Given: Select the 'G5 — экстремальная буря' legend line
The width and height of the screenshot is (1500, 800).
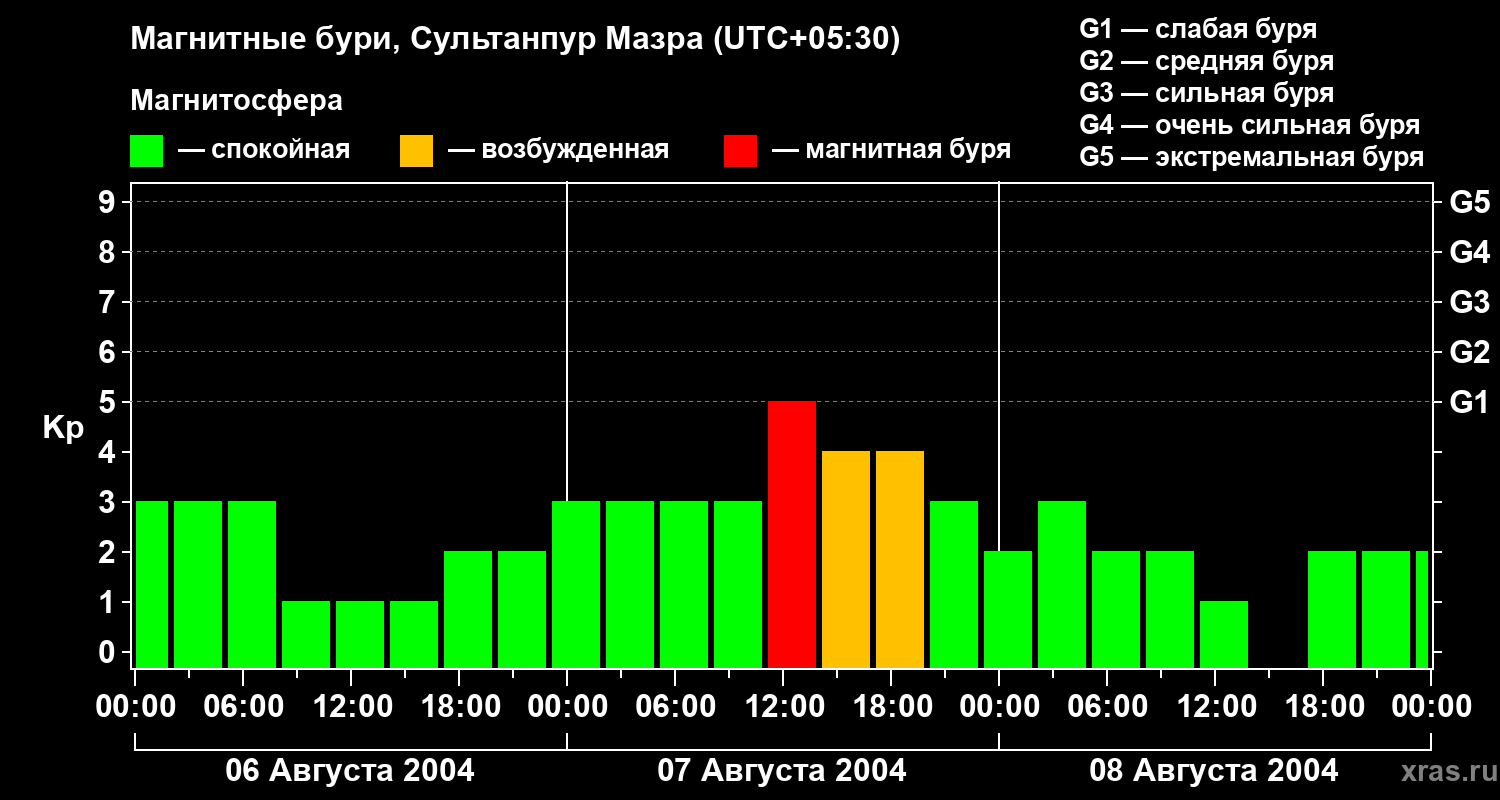Looking at the screenshot, I should coord(1252,157).
